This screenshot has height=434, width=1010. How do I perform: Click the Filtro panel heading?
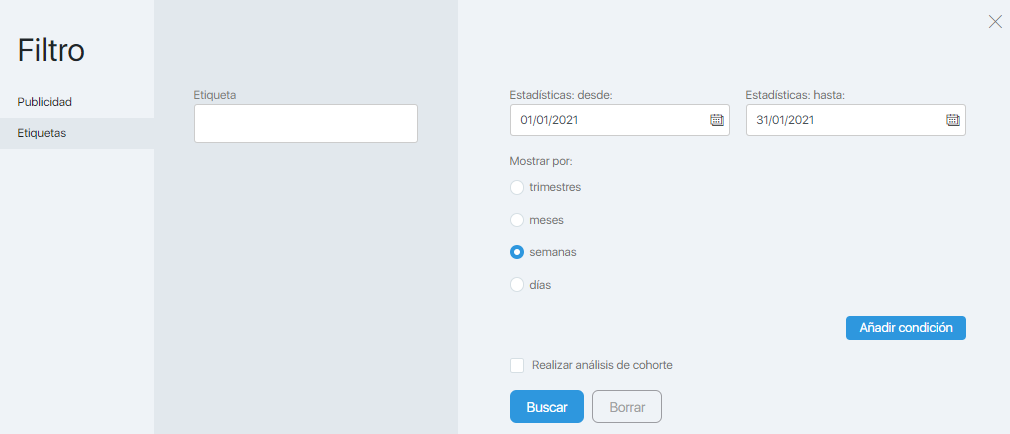pos(51,50)
